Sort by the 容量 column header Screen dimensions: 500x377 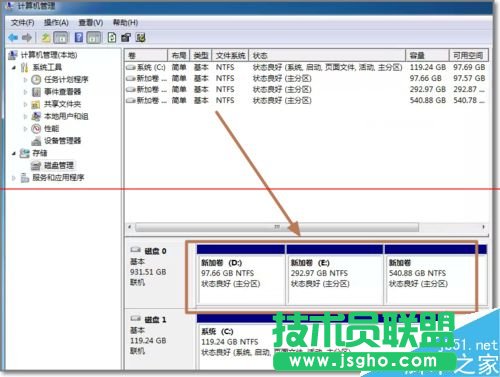427,55
